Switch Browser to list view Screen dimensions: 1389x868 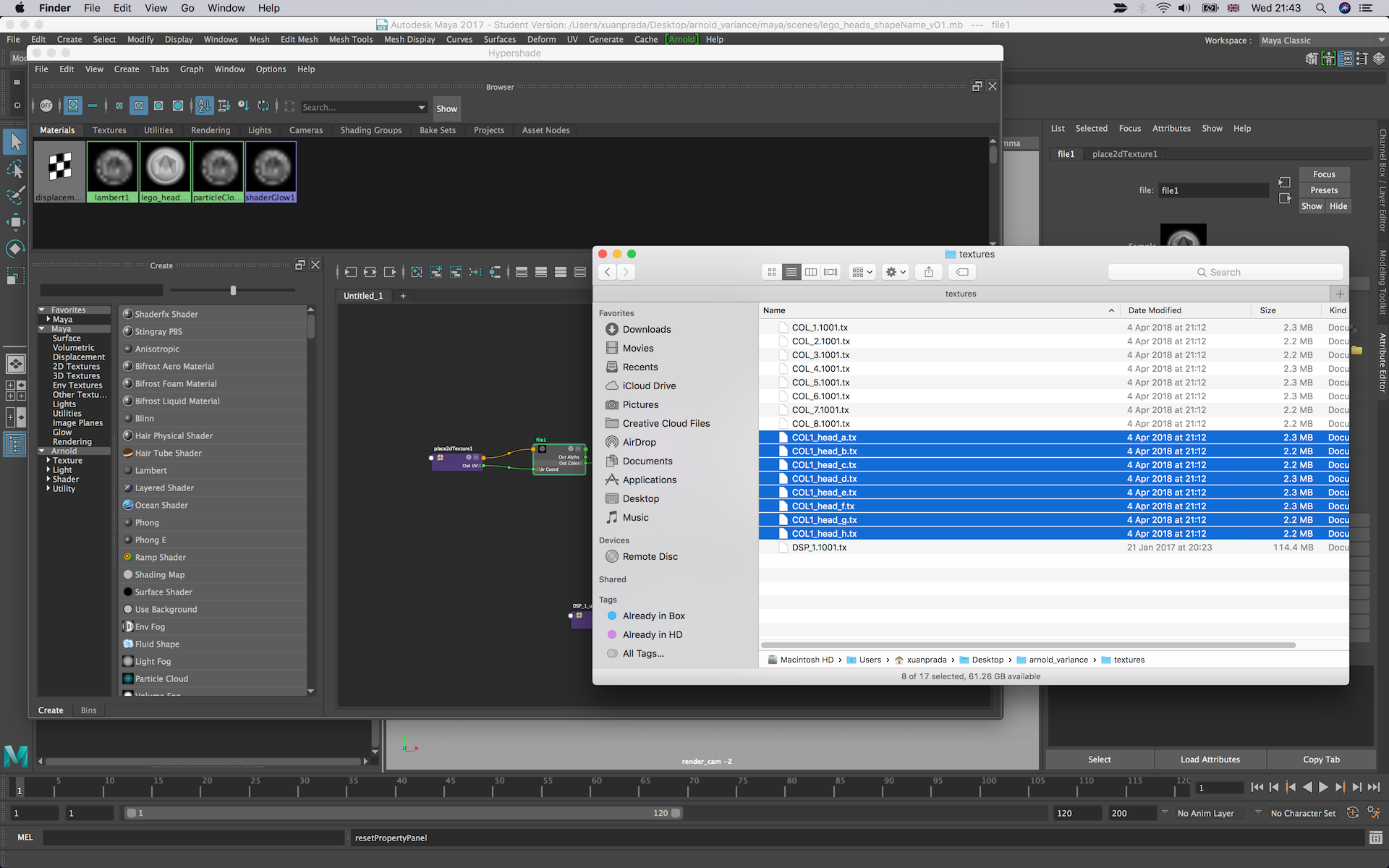tap(93, 106)
